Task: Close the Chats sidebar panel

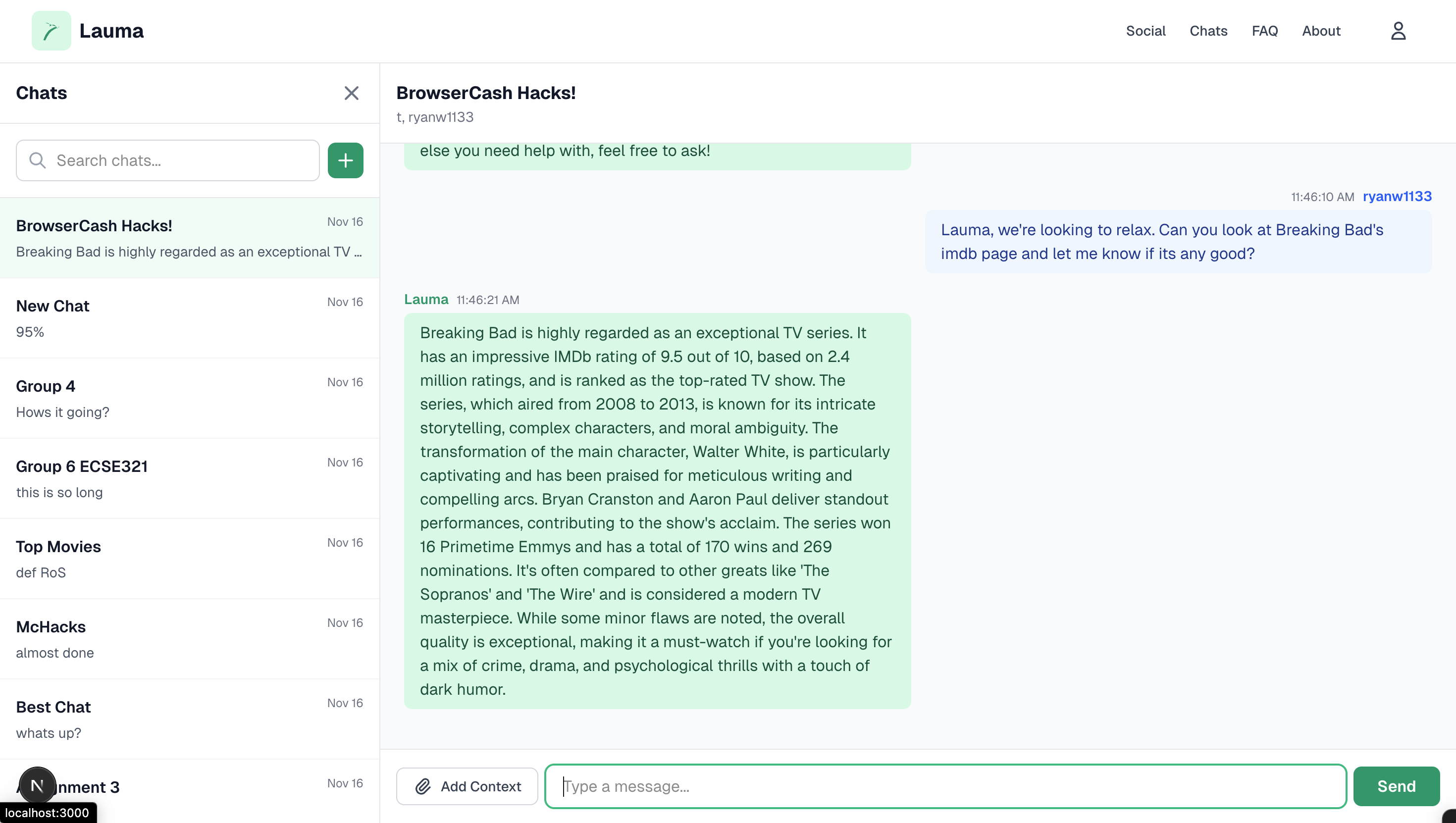Action: pos(351,93)
